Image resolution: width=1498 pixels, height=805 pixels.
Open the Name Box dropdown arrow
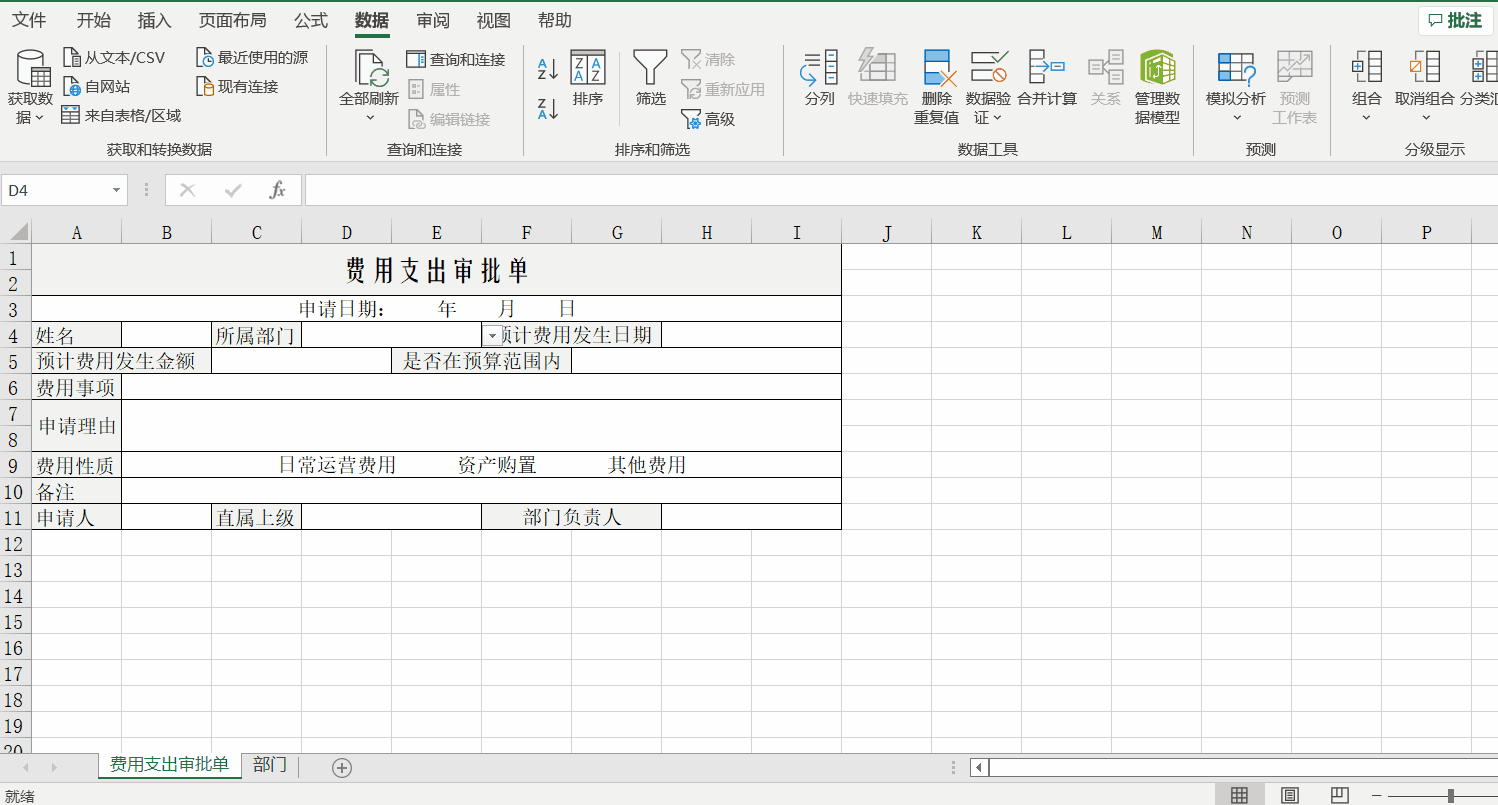[x=117, y=189]
